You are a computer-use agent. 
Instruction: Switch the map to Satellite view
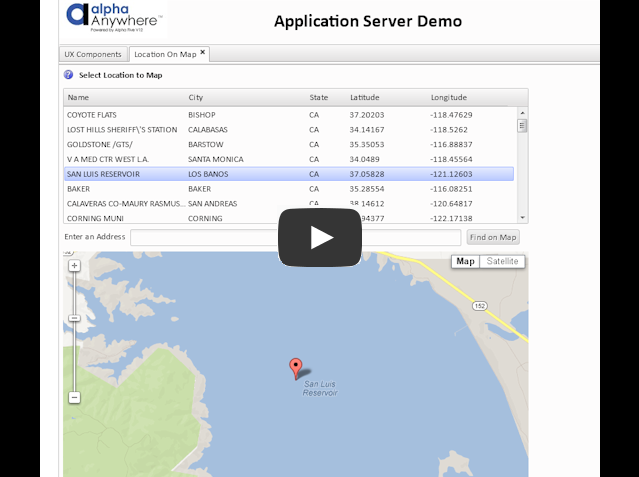(502, 261)
